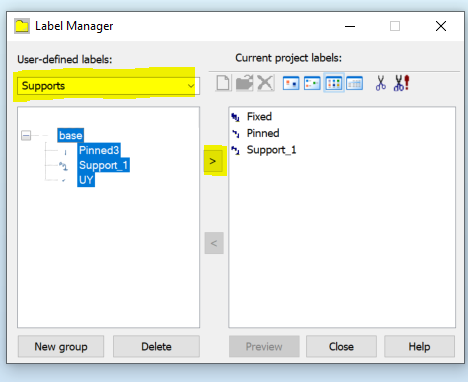Close window with title bar X
The image size is (468, 382).
click(x=441, y=26)
